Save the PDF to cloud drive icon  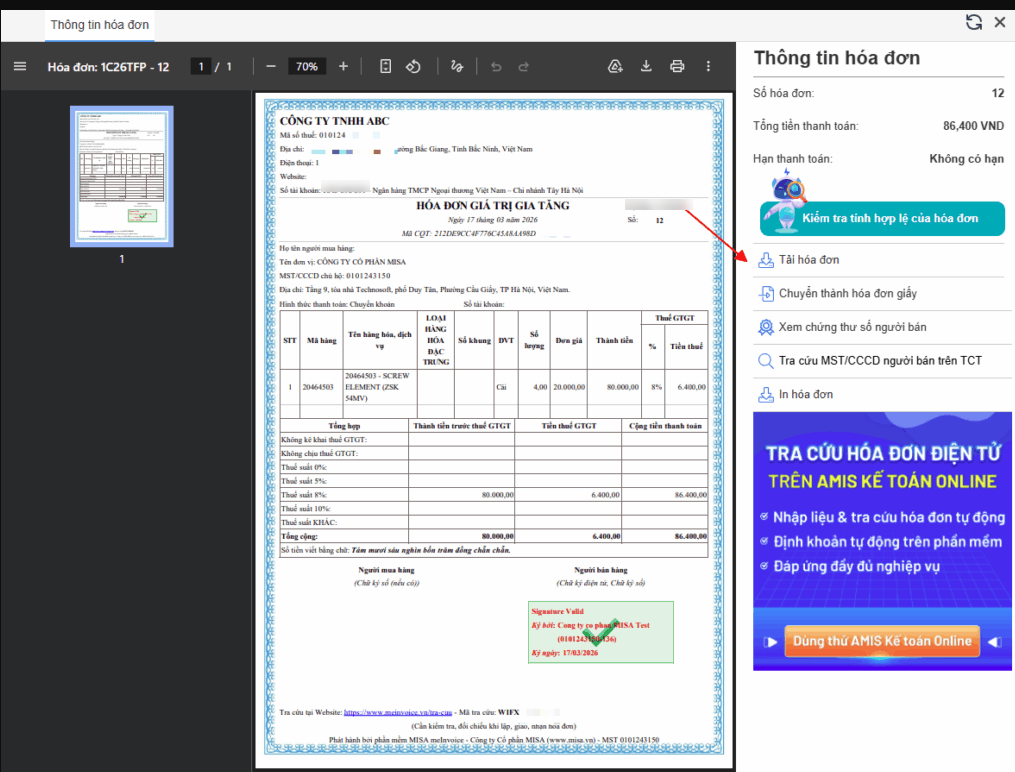(x=616, y=67)
